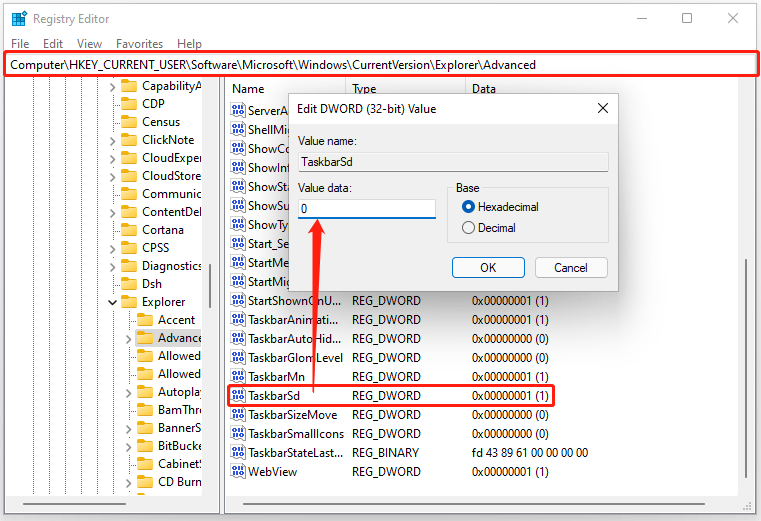Click the TaskbarStateLast binary value icon
The width and height of the screenshot is (761, 521).
click(238, 453)
